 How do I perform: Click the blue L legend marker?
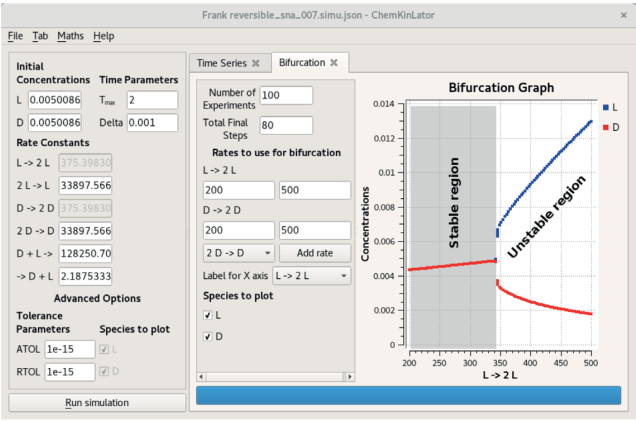pos(608,106)
